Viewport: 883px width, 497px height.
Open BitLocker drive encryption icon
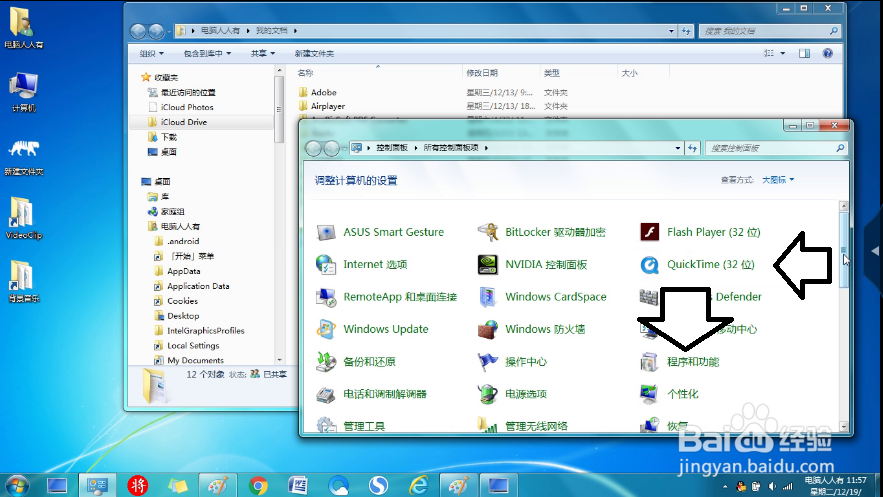[487, 232]
